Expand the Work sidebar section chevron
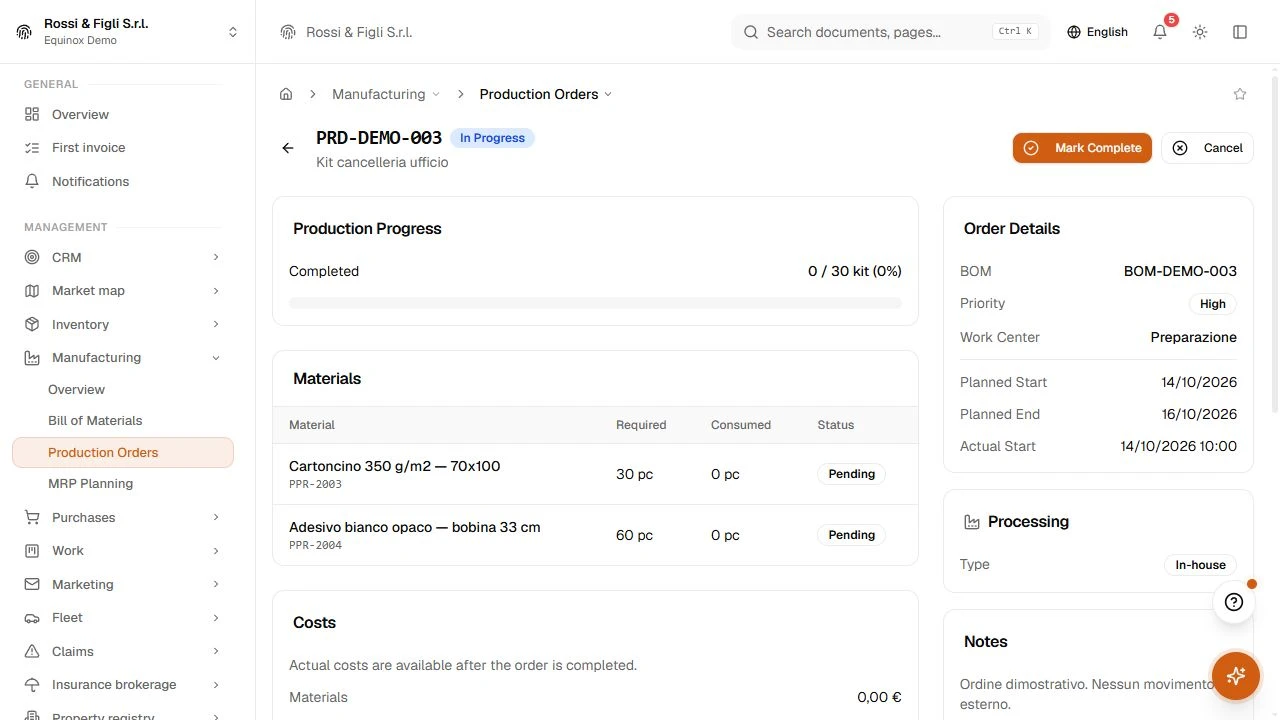The width and height of the screenshot is (1280, 720). (216, 551)
